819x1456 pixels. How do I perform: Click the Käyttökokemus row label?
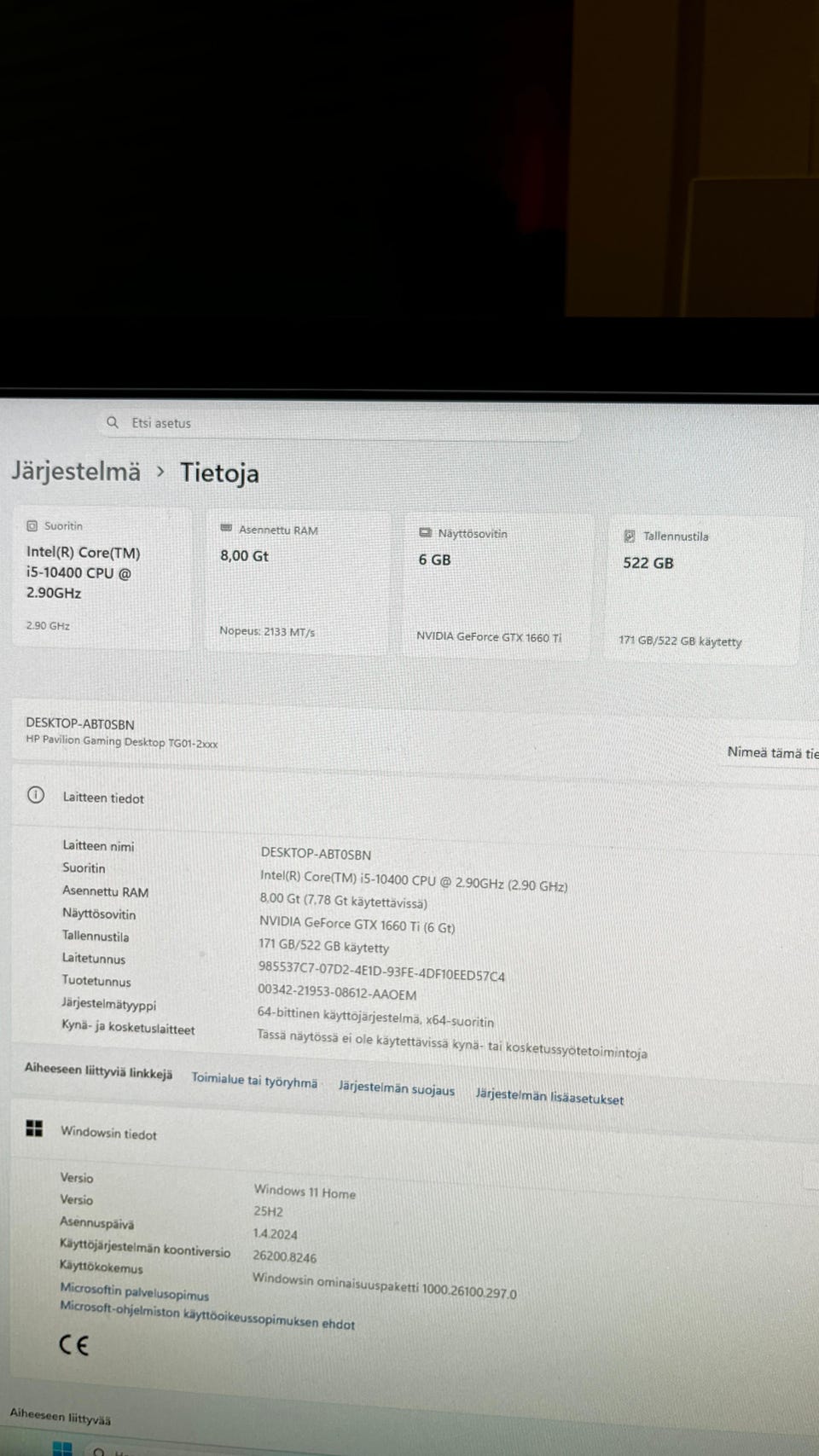101,1267
